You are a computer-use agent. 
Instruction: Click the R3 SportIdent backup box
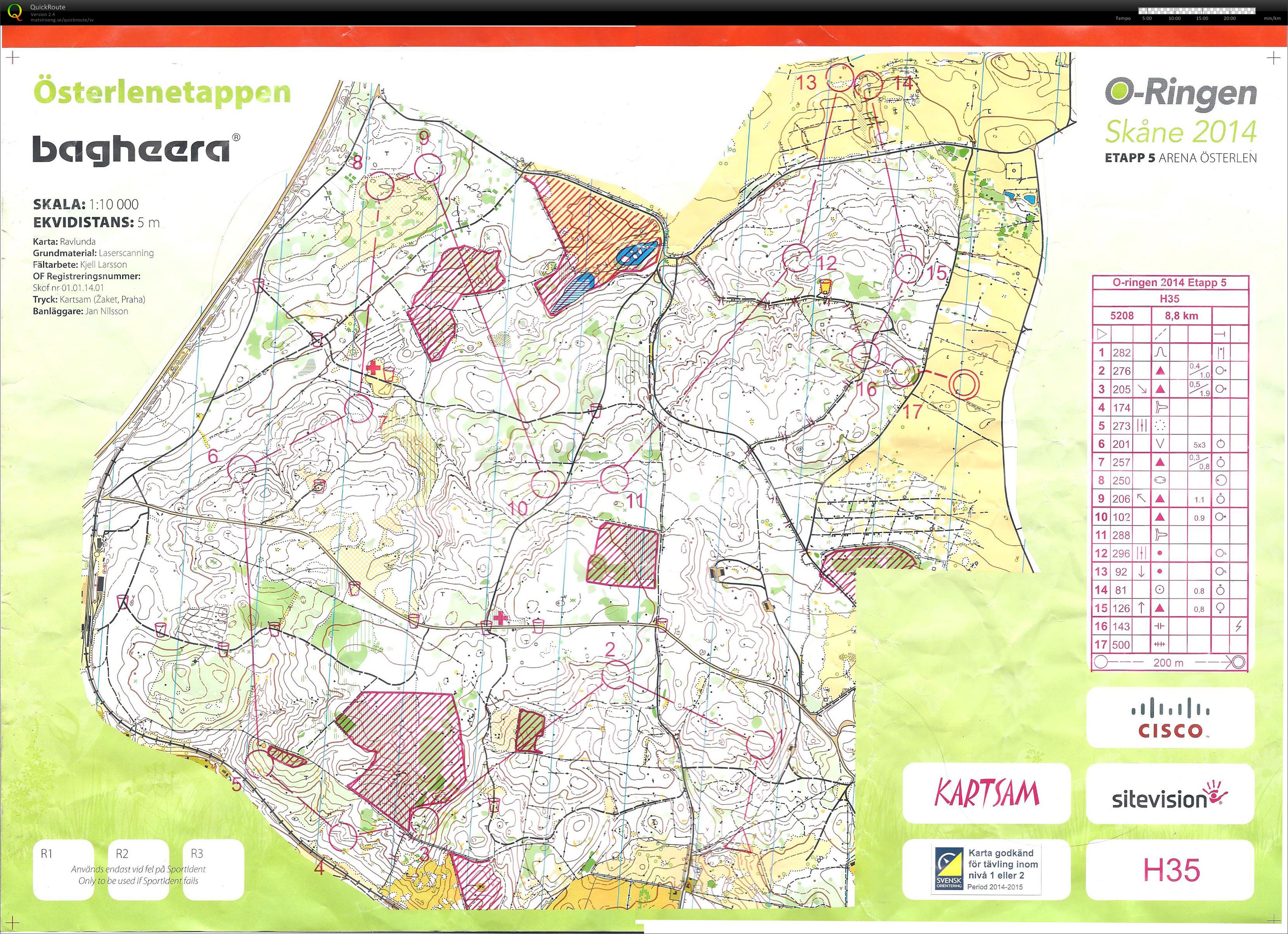coord(213,869)
